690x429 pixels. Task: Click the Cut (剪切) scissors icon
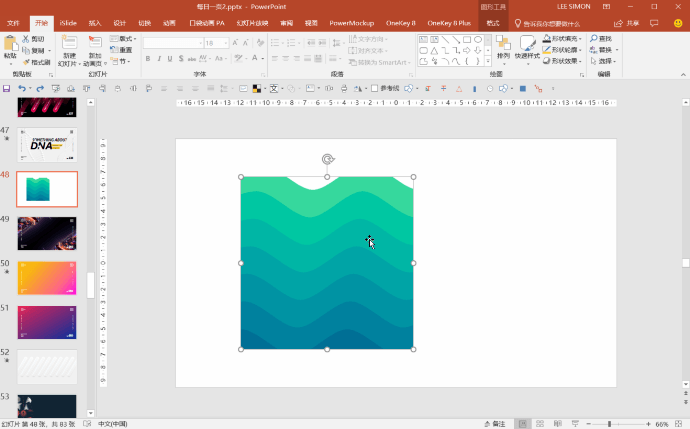[25, 39]
